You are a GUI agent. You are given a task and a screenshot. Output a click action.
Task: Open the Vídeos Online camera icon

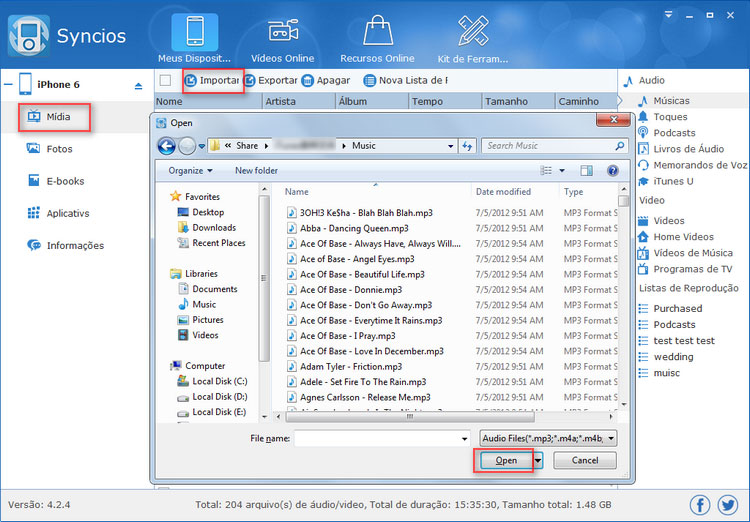(x=284, y=32)
